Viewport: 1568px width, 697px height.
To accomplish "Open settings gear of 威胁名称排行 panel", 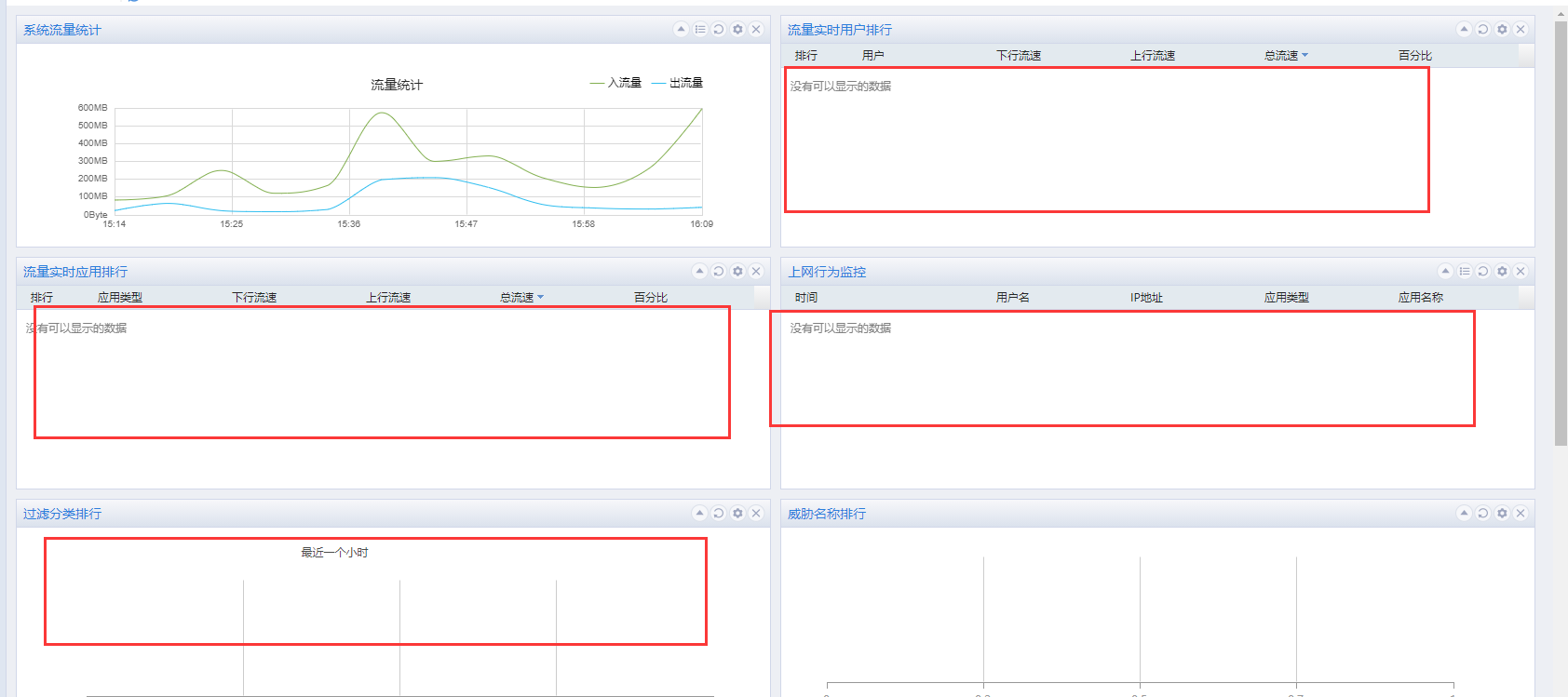I will pos(1502,514).
